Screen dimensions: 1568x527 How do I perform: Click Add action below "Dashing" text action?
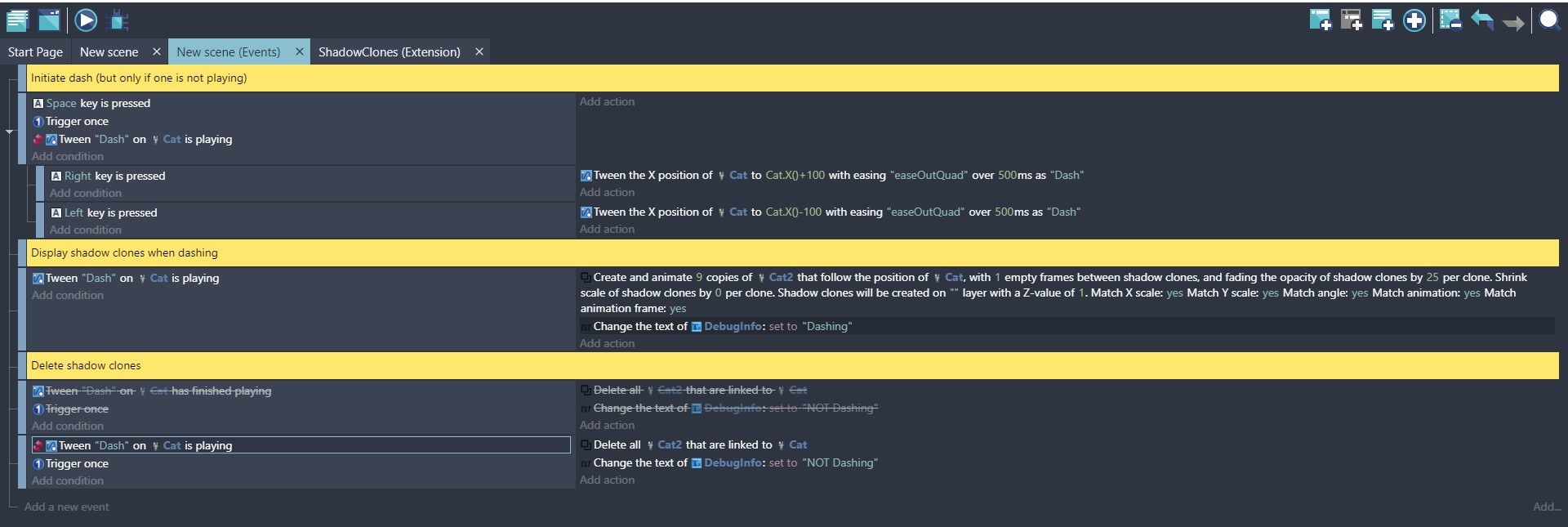pos(607,343)
